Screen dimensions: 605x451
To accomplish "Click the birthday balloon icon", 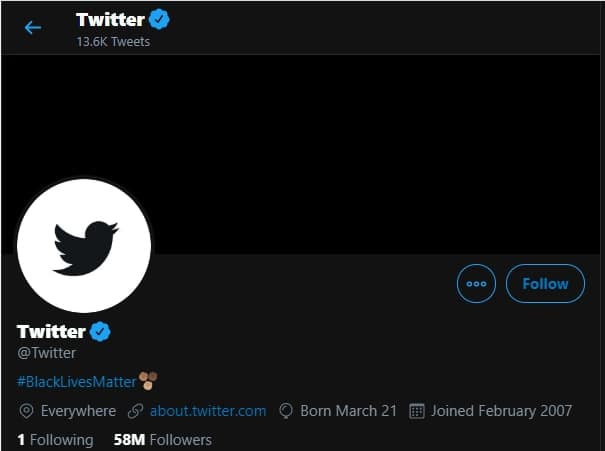I will tap(286, 411).
